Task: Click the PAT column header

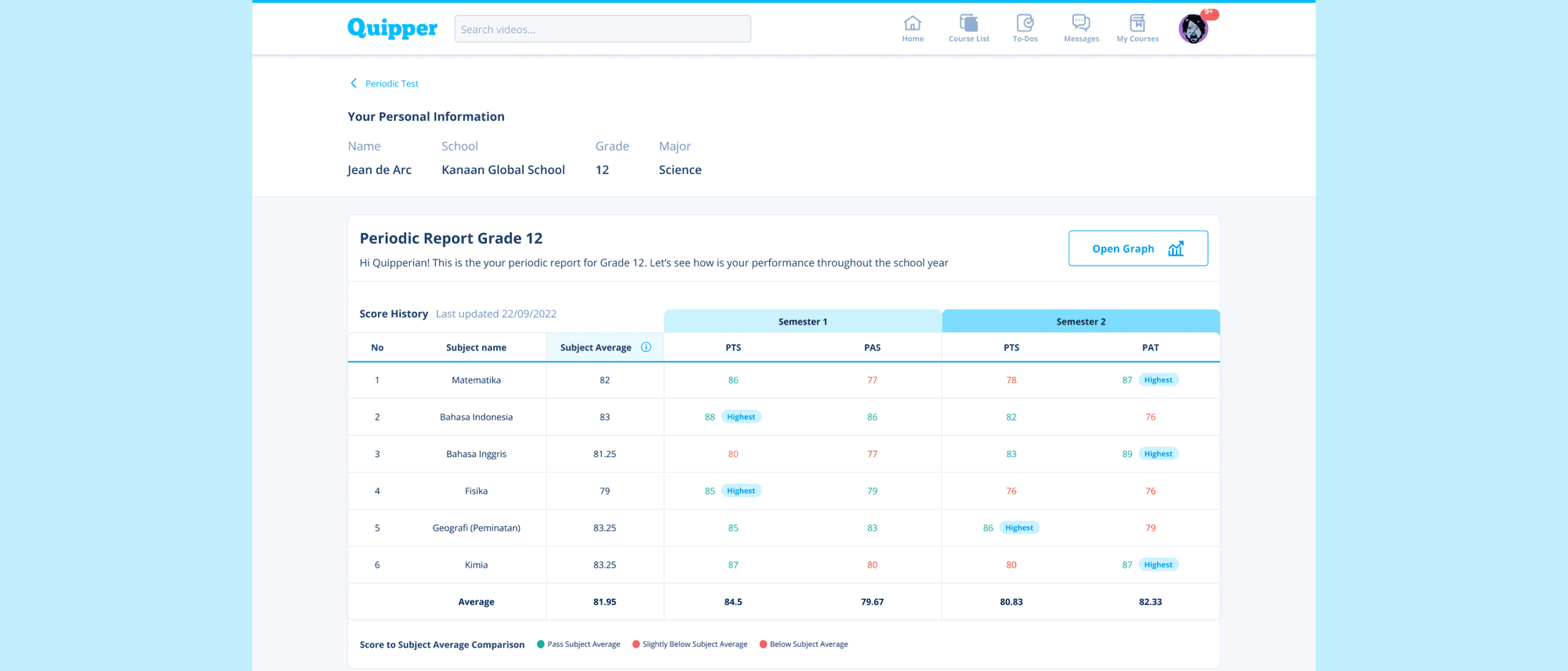Action: [x=1150, y=347]
